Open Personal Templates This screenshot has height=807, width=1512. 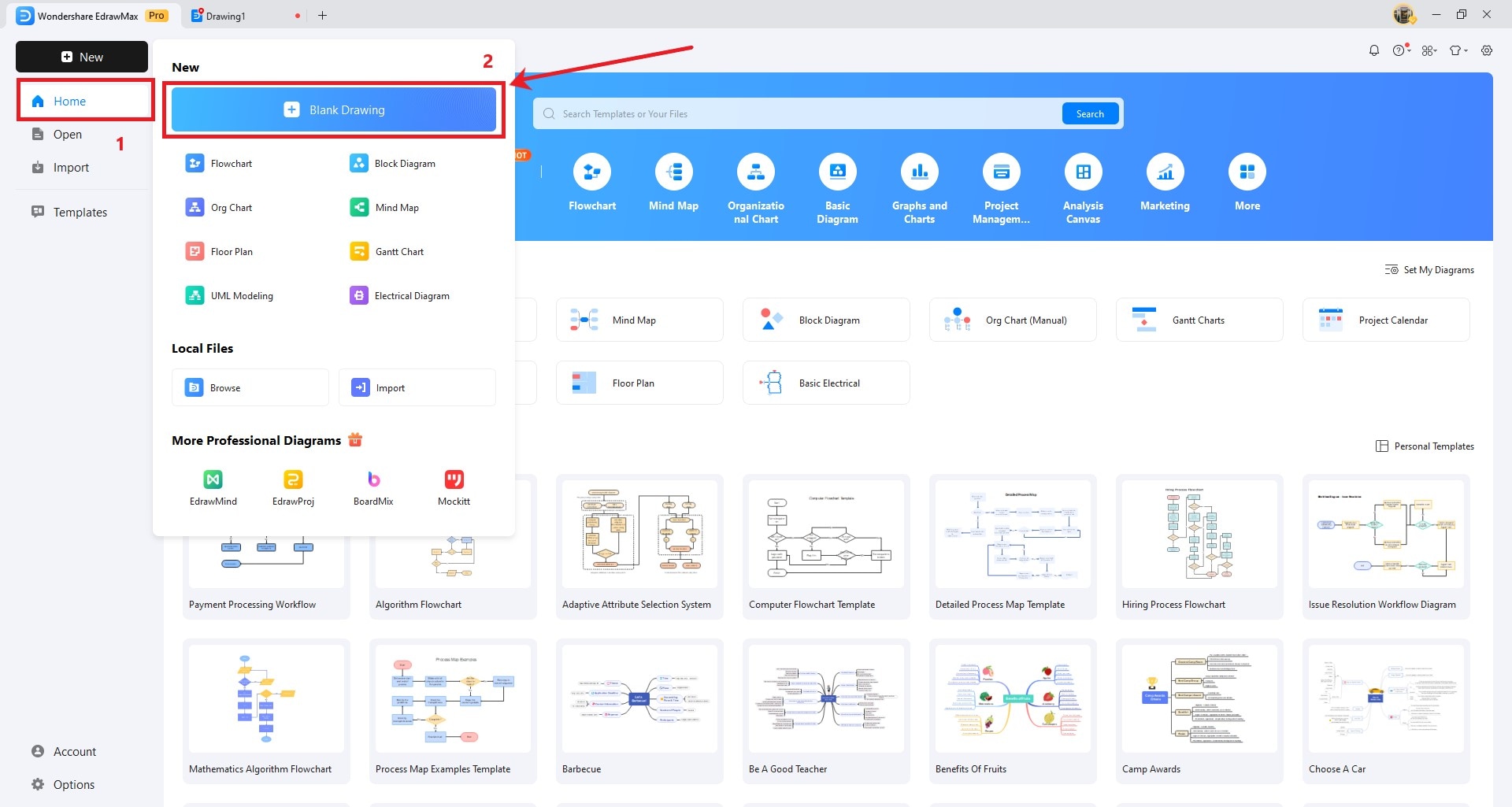[1425, 446]
